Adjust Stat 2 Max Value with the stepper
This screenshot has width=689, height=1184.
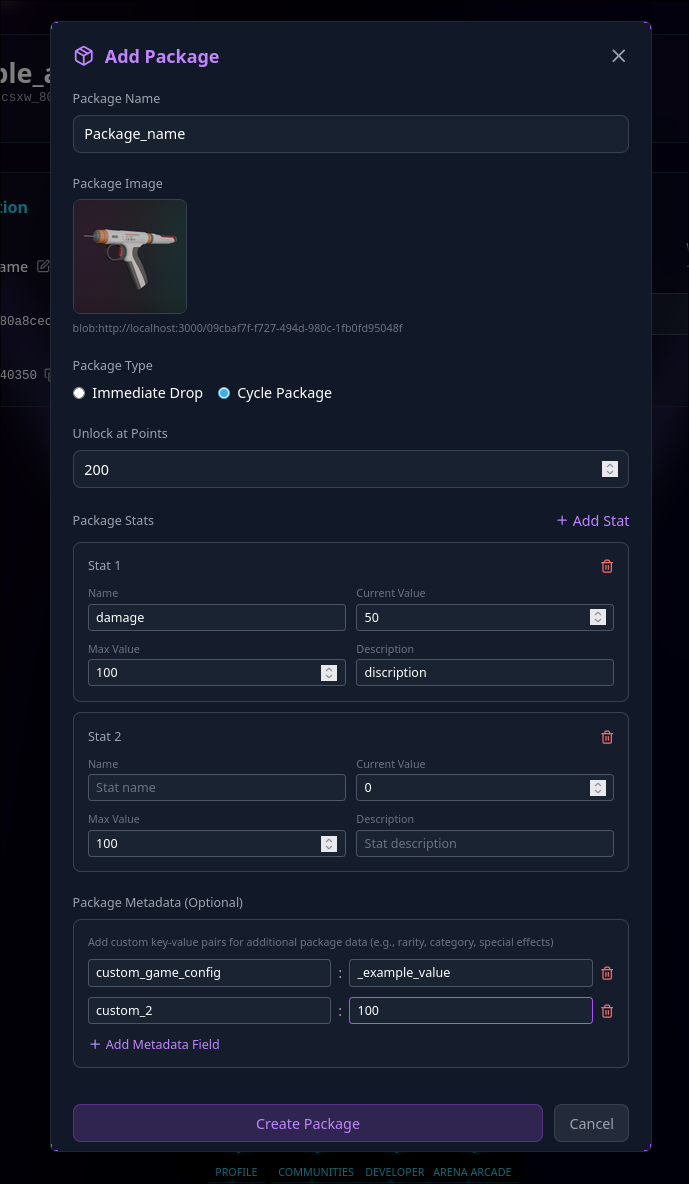[329, 843]
